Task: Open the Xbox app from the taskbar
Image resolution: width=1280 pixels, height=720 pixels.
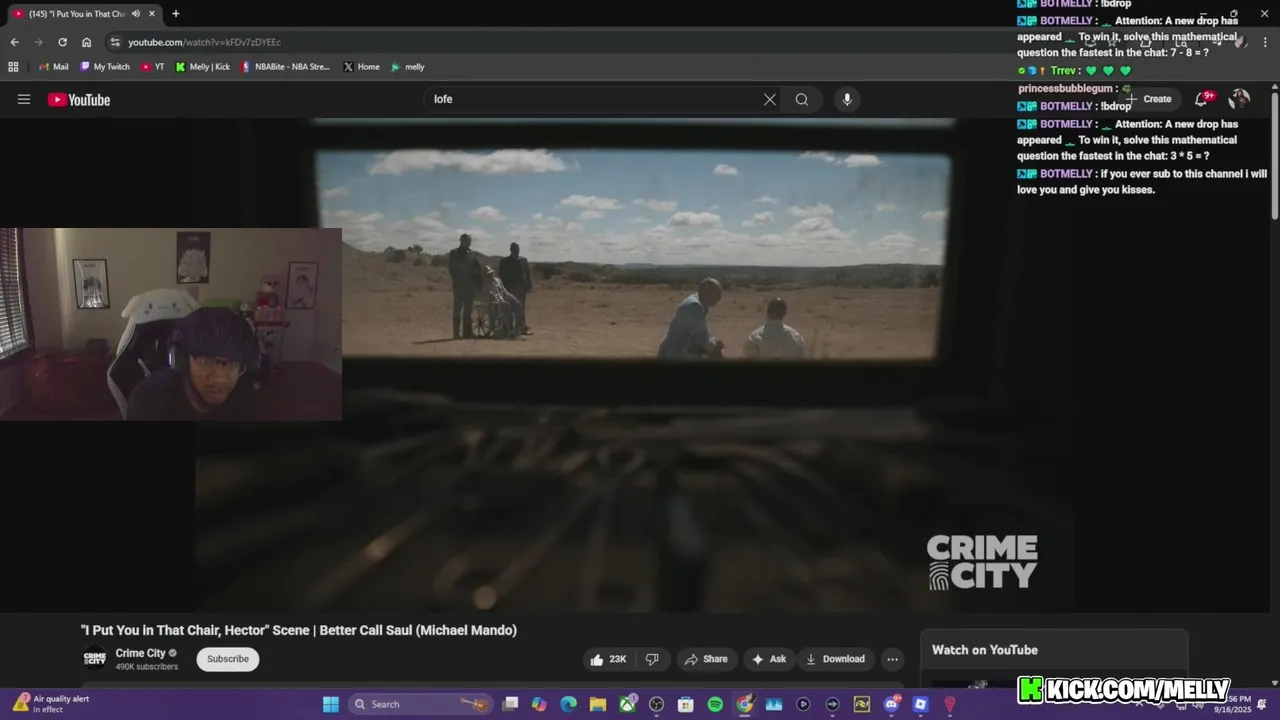Action: (x=627, y=704)
